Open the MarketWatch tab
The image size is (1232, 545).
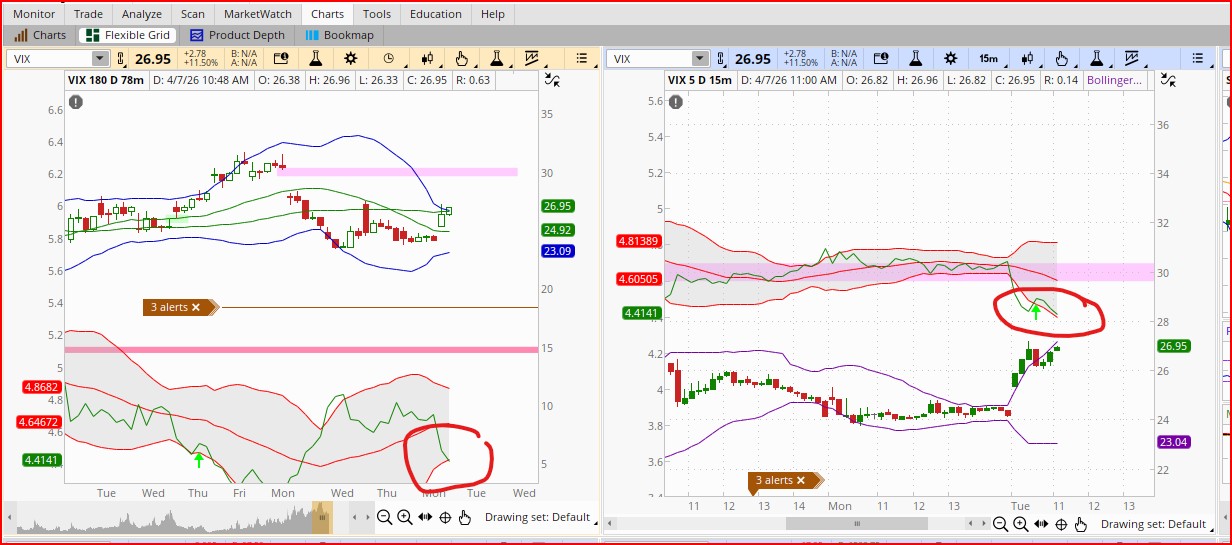[257, 14]
